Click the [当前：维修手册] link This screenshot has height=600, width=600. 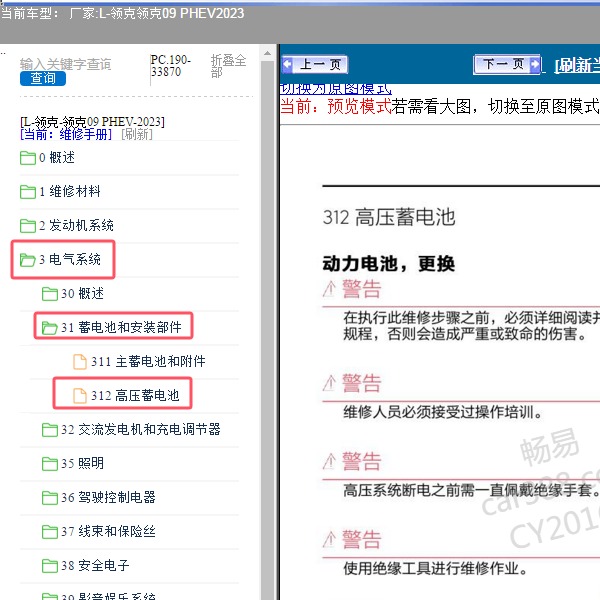click(x=66, y=134)
